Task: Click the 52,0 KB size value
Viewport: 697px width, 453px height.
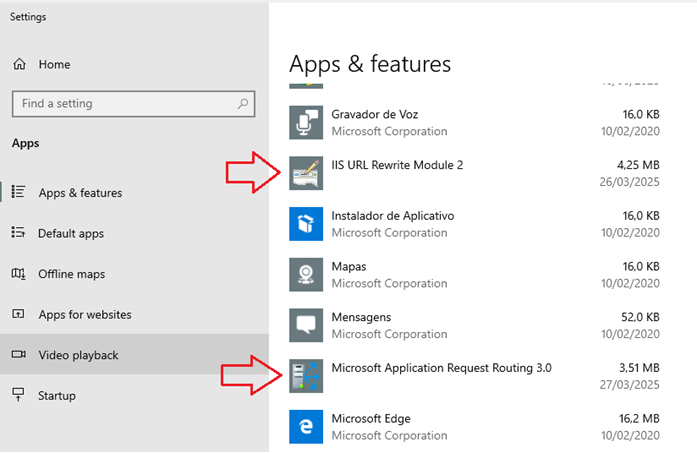Action: coord(640,317)
